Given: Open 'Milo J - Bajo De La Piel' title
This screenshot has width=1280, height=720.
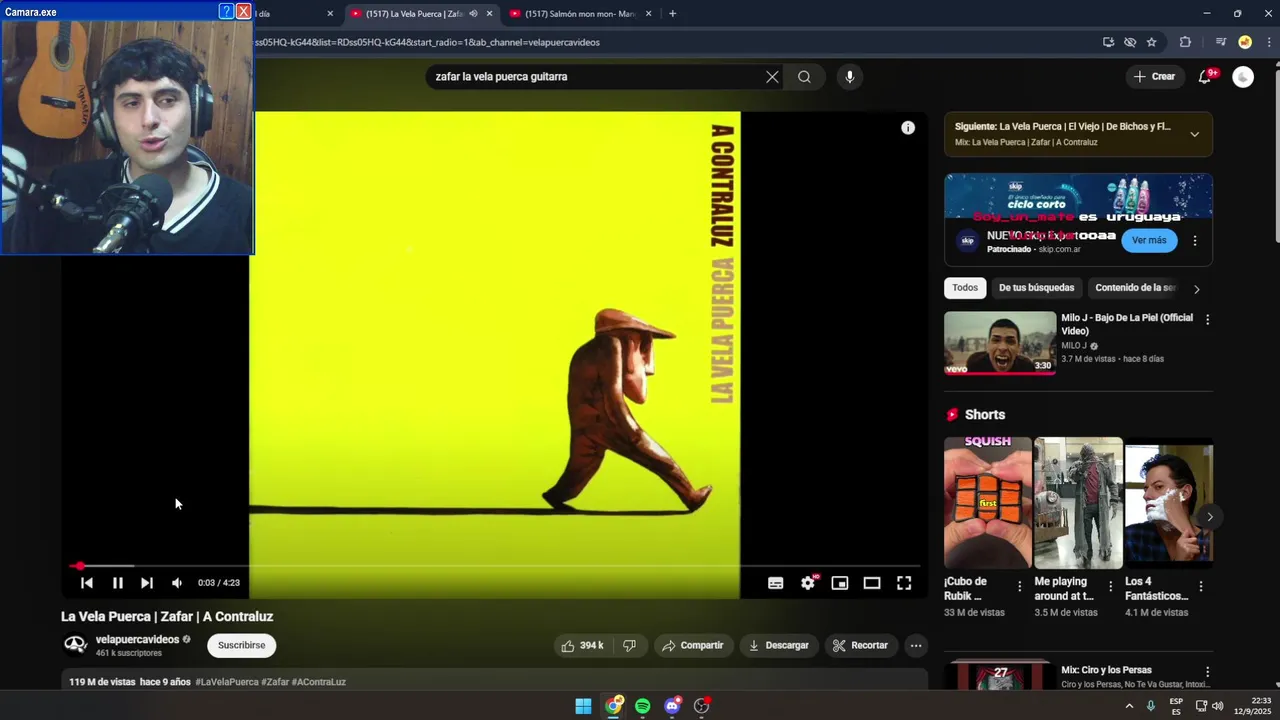Looking at the screenshot, I should point(1127,324).
